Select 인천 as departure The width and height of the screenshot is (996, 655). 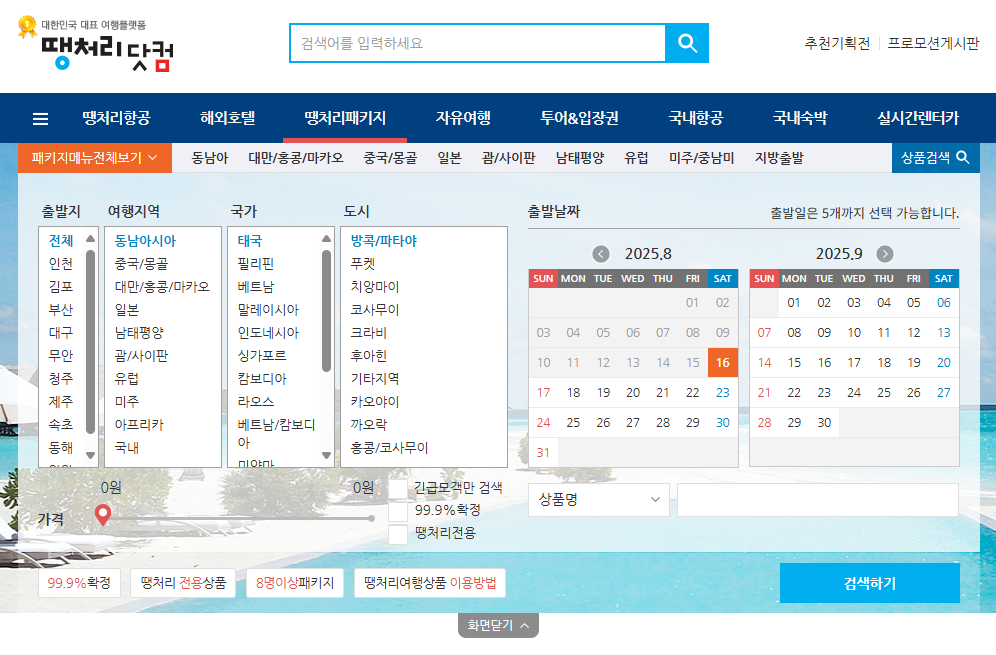pos(61,264)
